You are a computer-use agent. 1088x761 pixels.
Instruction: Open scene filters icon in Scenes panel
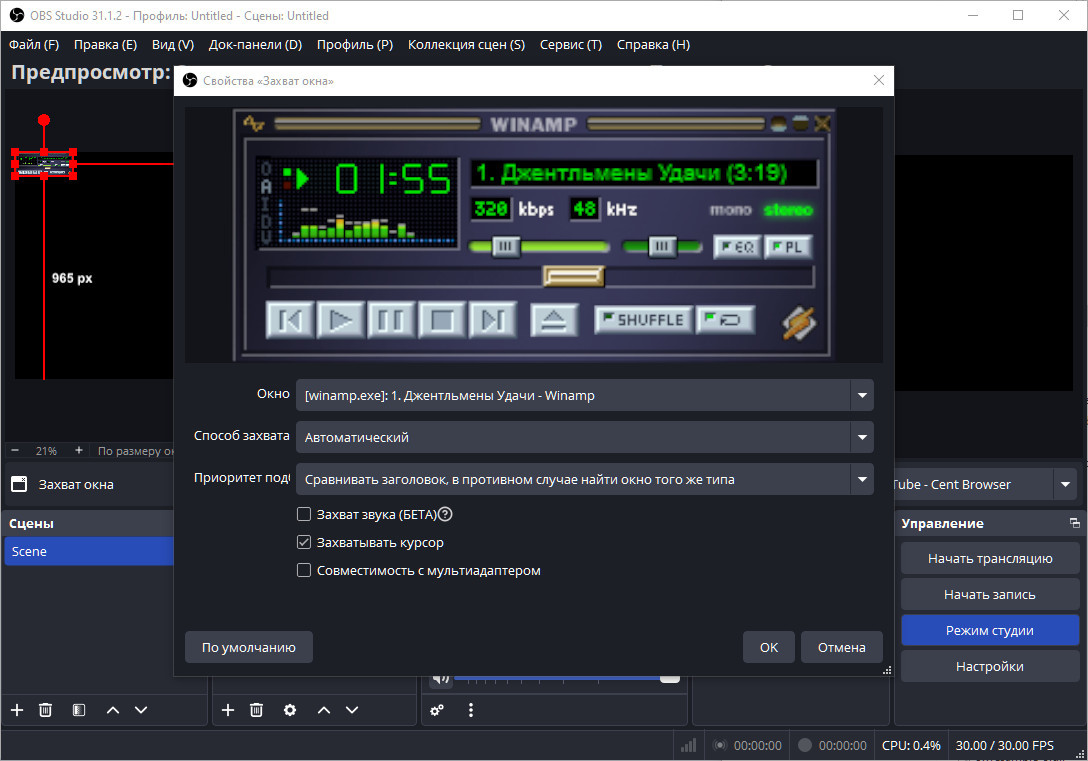[x=79, y=710]
